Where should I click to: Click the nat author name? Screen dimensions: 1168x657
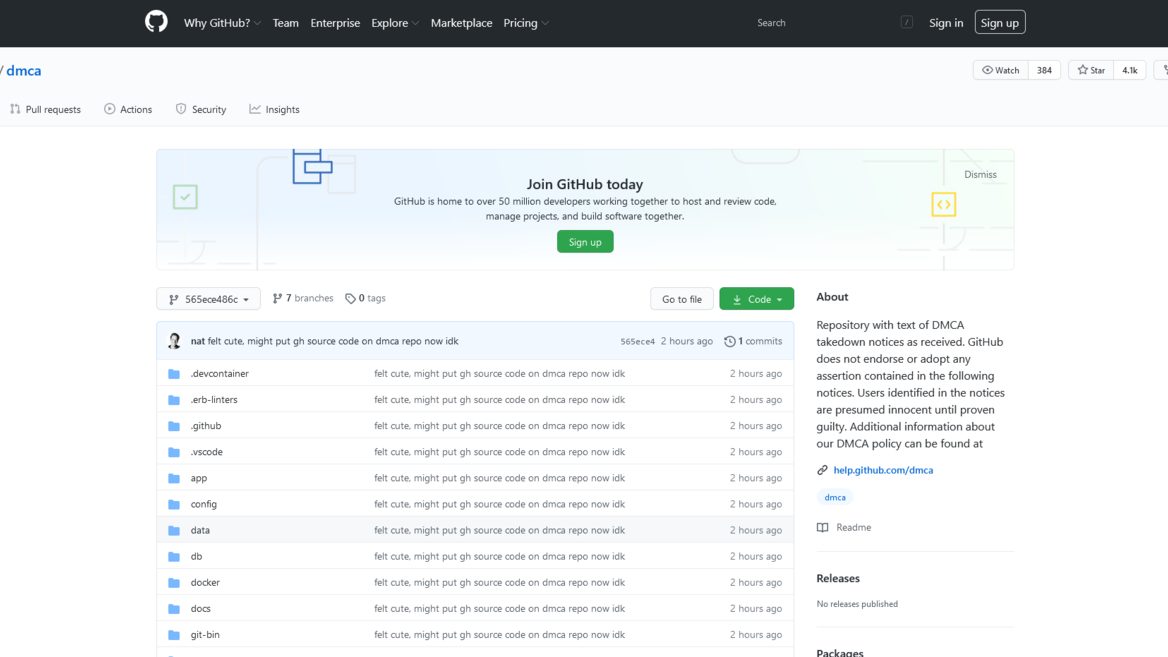(x=197, y=341)
